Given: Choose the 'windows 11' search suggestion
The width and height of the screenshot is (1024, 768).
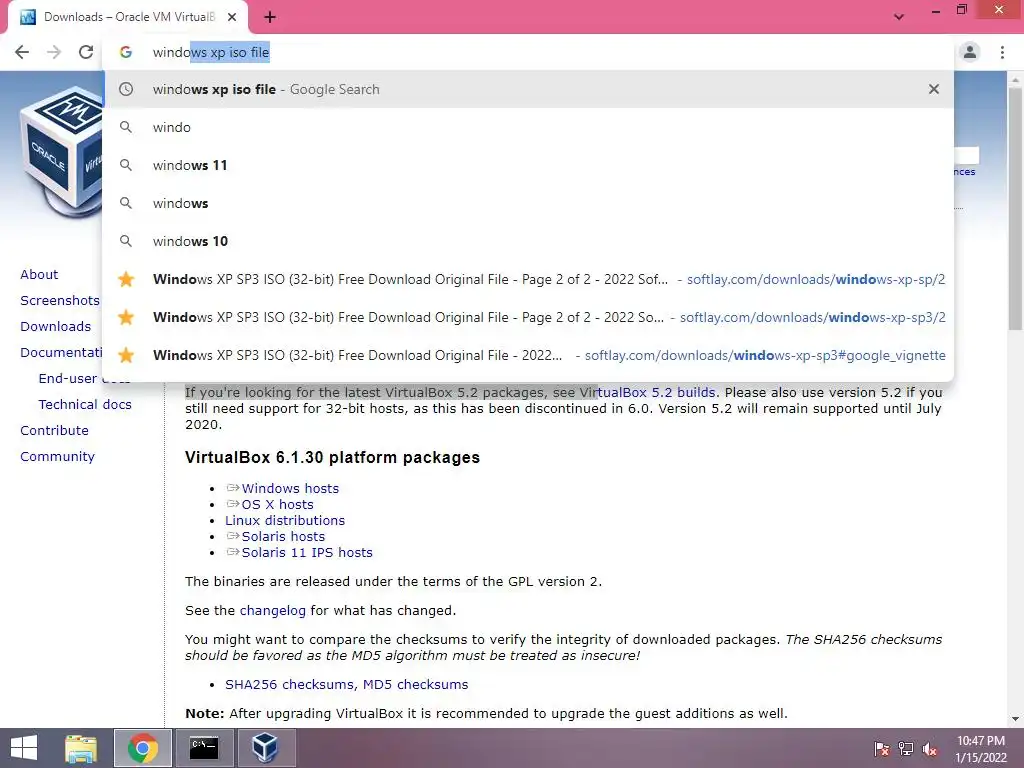Looking at the screenshot, I should [x=530, y=165].
